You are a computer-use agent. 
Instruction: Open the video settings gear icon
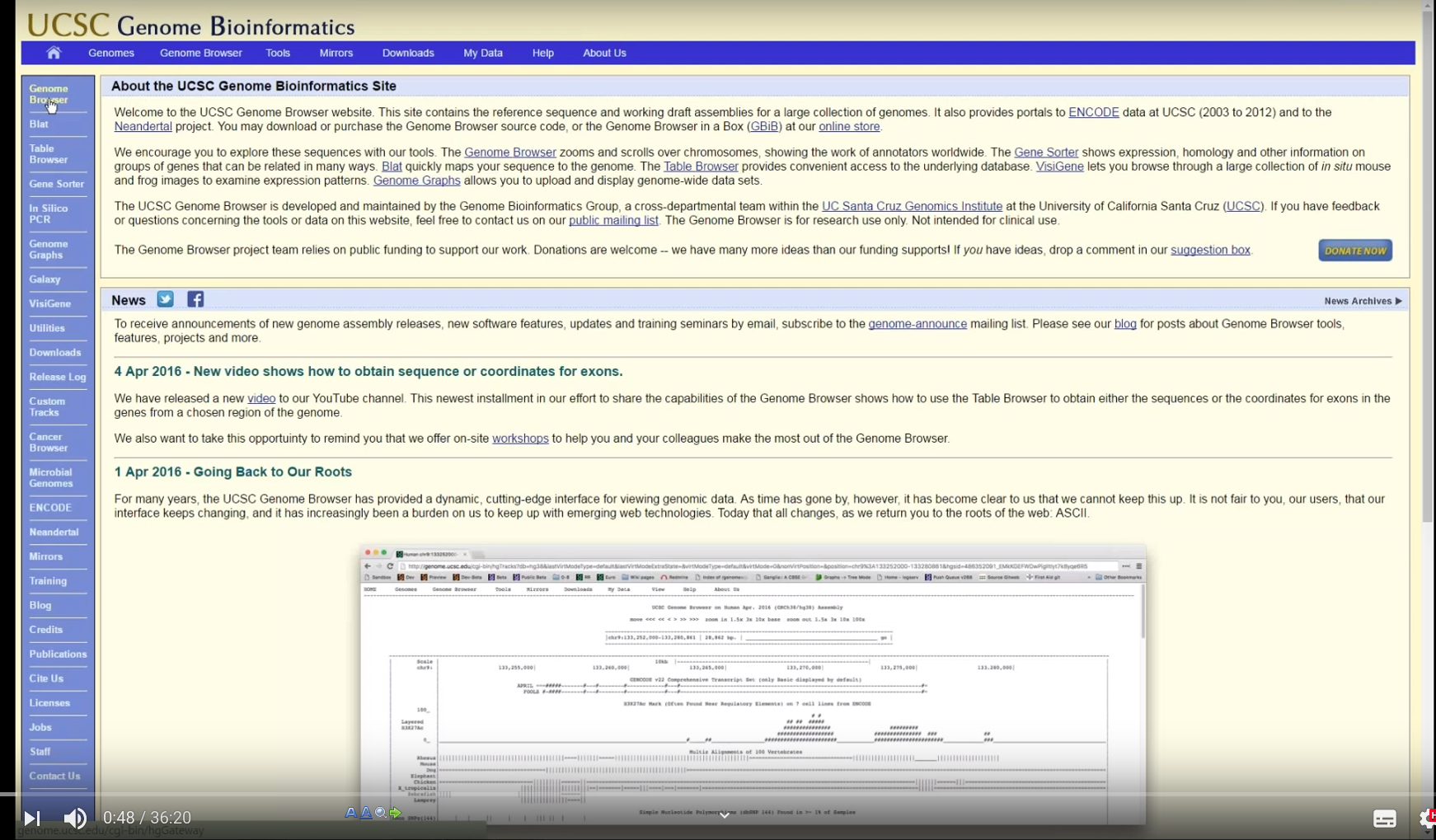click(x=1427, y=818)
